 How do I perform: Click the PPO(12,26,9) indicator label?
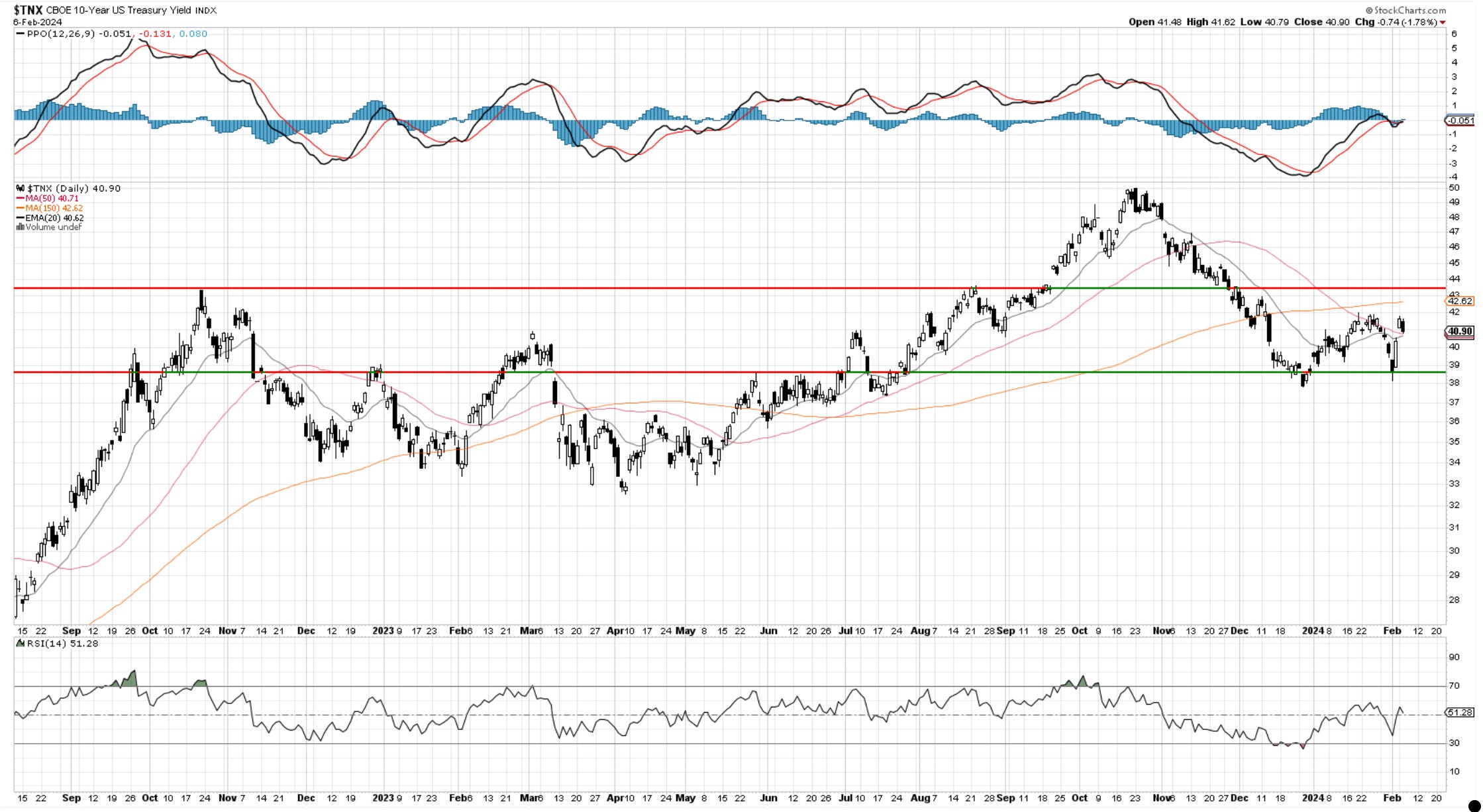tap(61, 34)
